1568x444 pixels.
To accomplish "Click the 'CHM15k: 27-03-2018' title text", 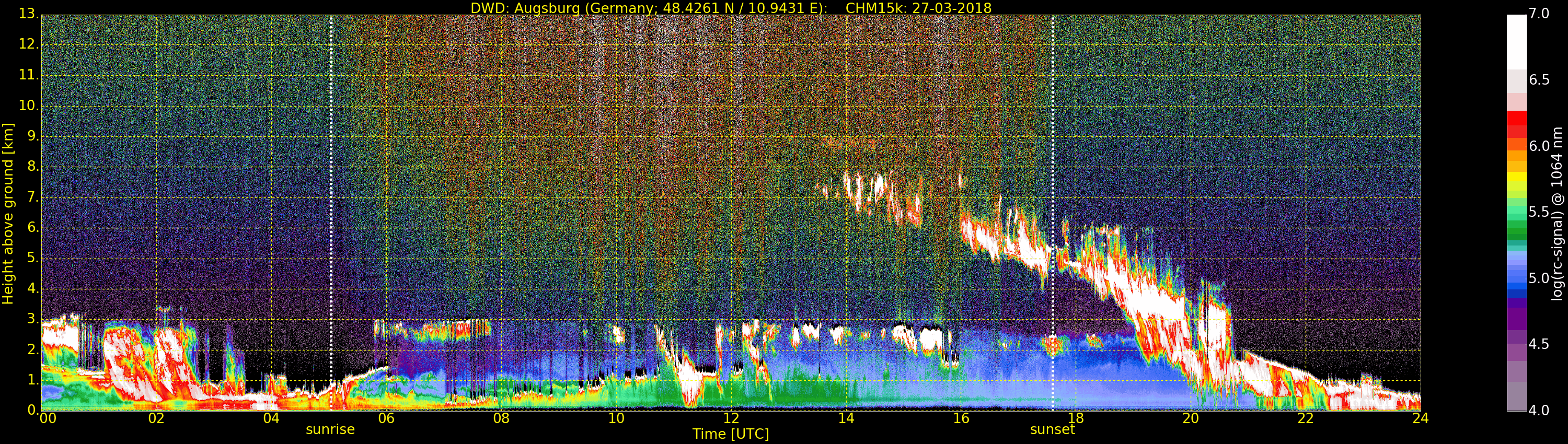I will point(918,8).
